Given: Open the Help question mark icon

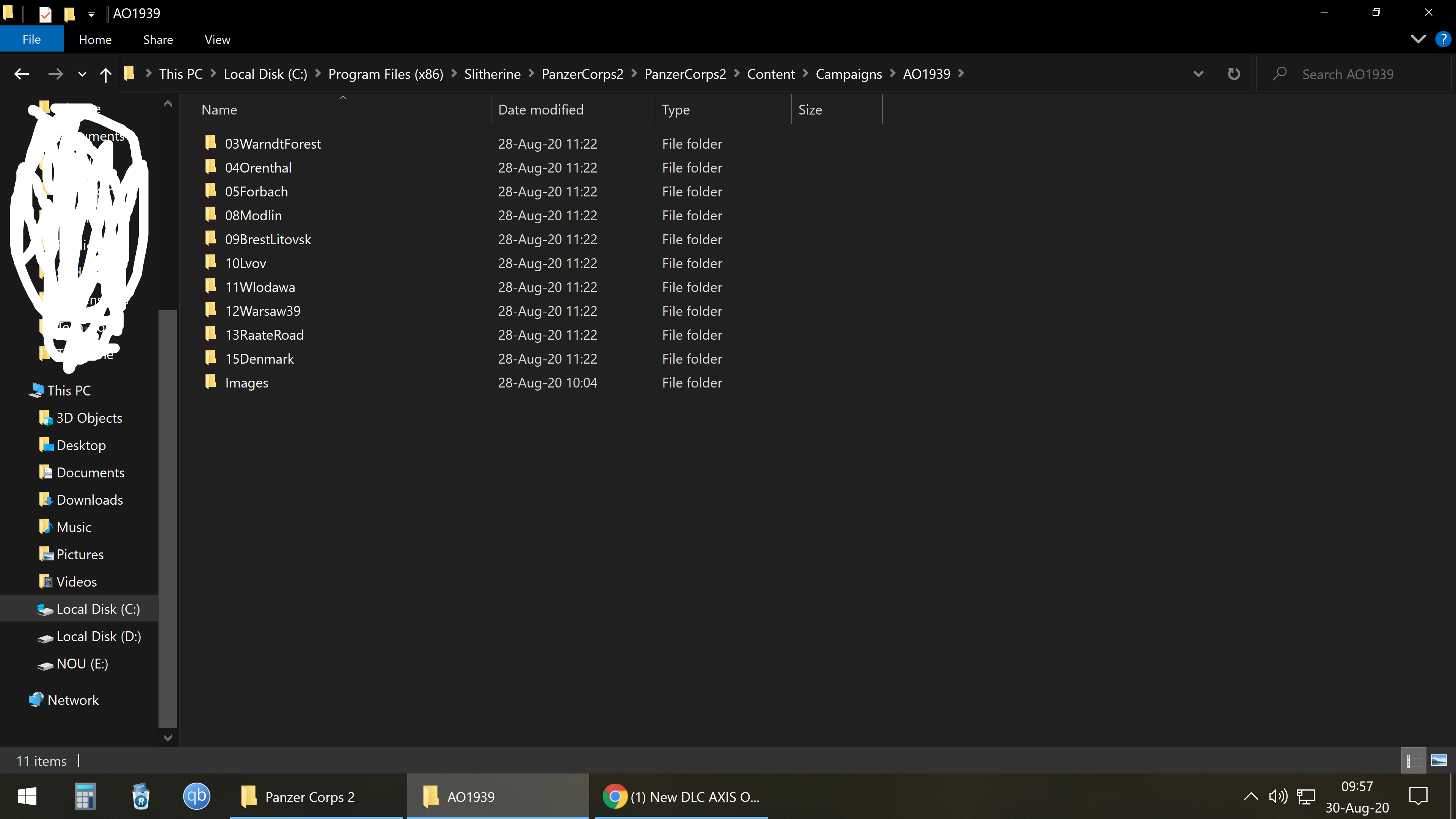Looking at the screenshot, I should coord(1443,39).
